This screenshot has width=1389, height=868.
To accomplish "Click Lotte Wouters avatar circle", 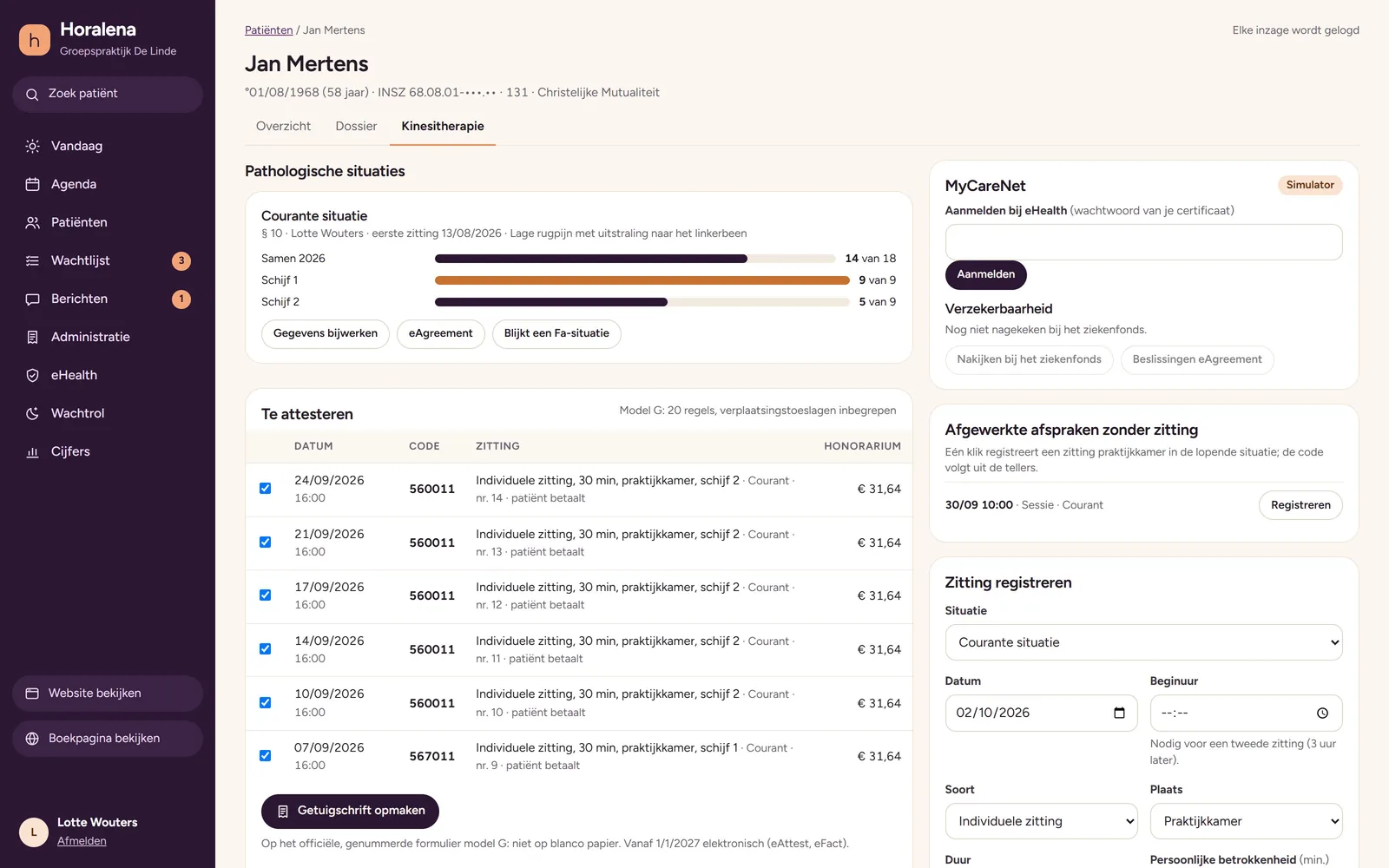I will point(34,832).
